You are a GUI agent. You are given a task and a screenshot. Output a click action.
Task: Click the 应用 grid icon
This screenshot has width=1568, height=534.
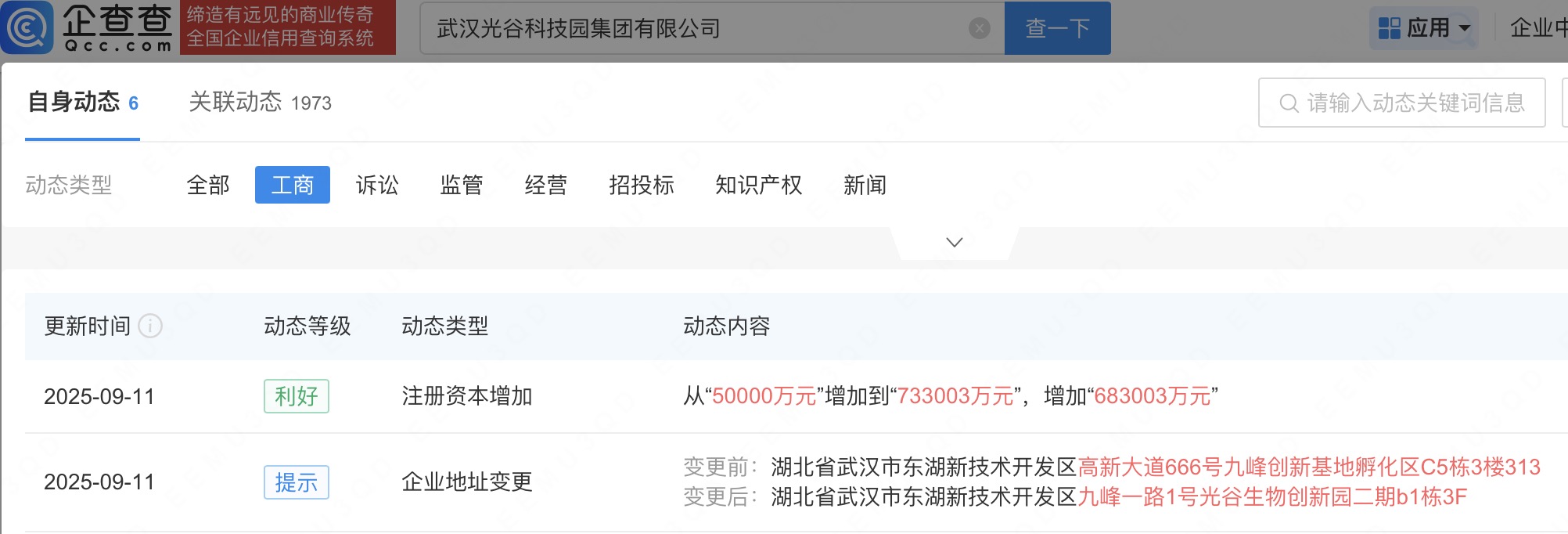click(1389, 28)
